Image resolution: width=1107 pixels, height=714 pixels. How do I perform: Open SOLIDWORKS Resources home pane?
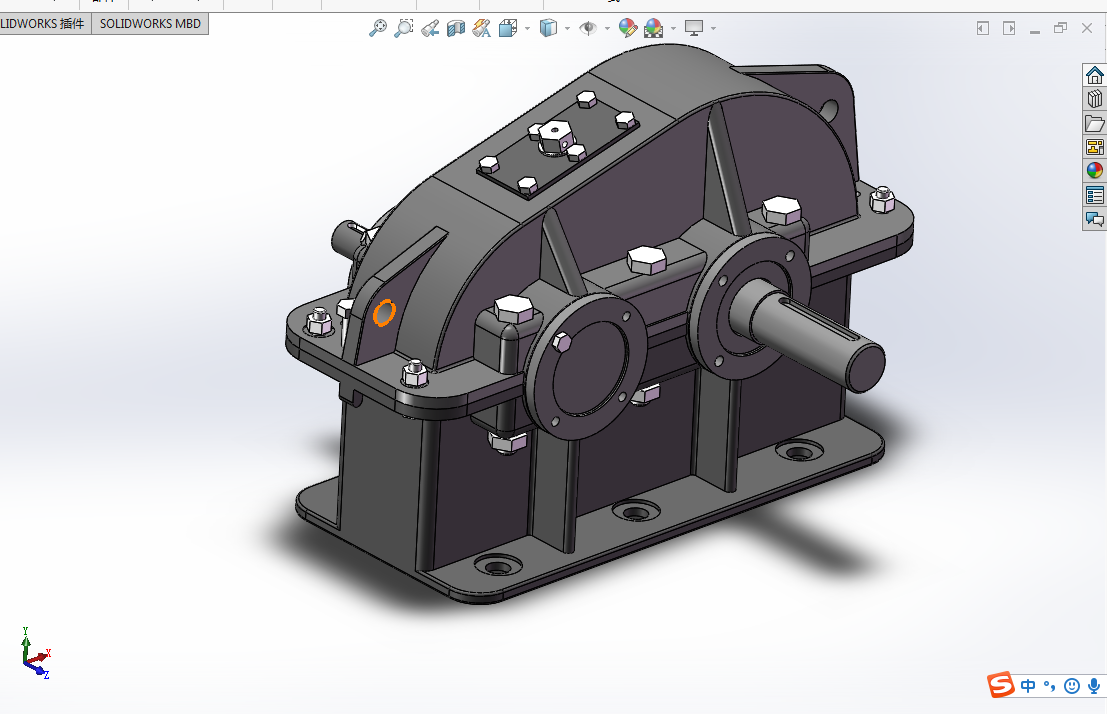(1094, 75)
